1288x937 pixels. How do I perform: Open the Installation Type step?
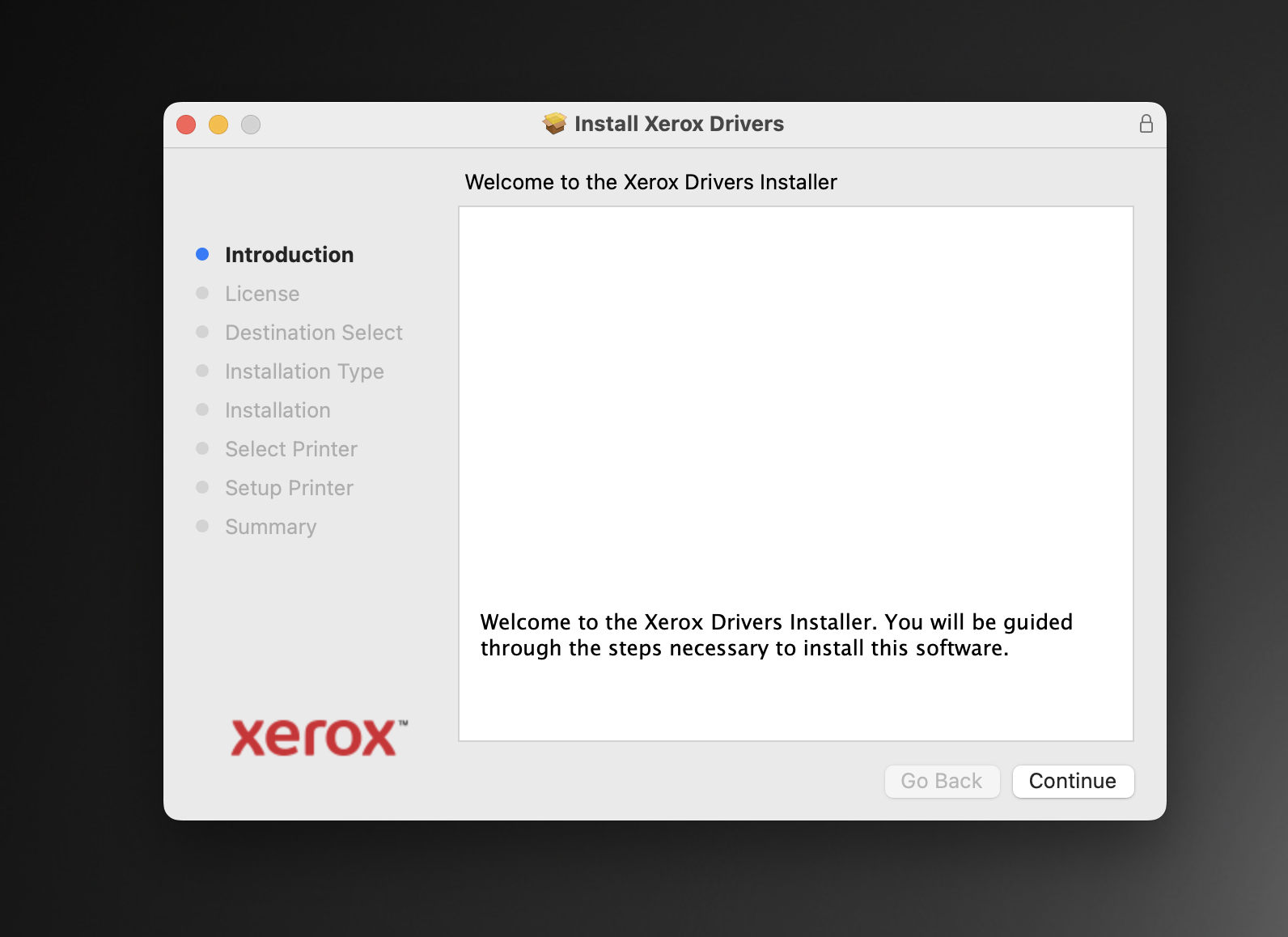304,371
